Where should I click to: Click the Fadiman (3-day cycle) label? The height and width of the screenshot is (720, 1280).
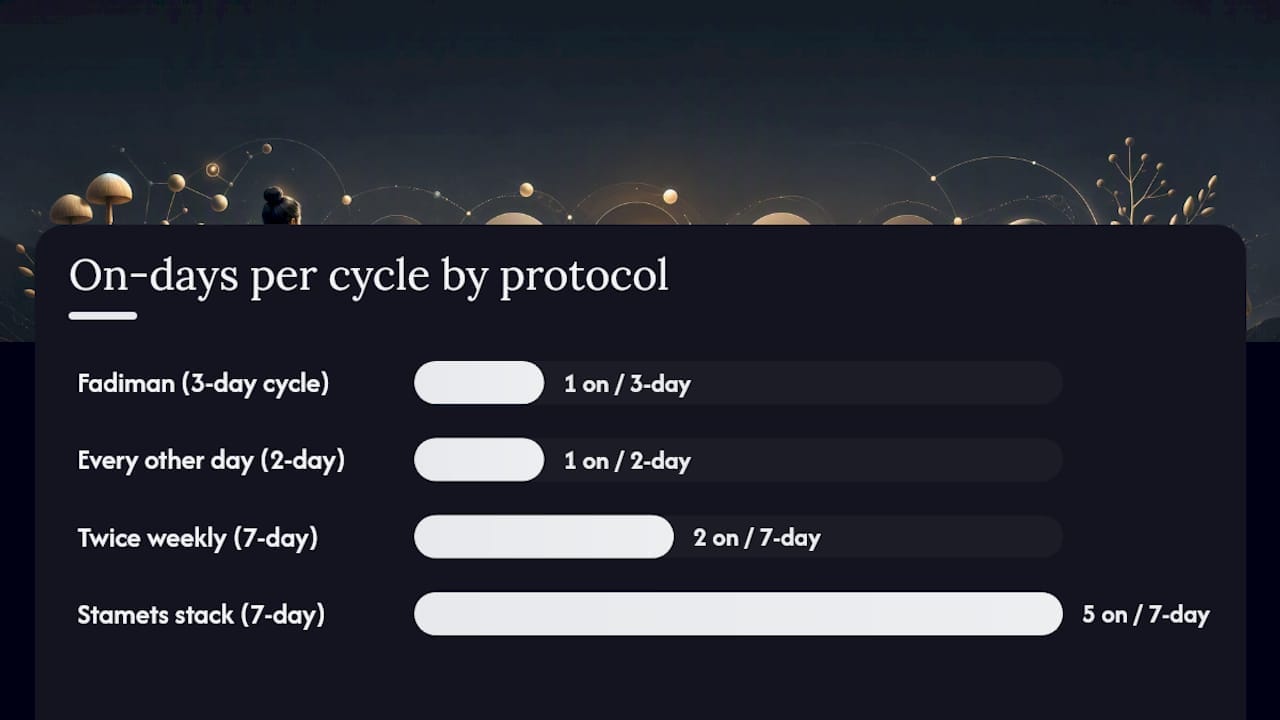point(203,383)
